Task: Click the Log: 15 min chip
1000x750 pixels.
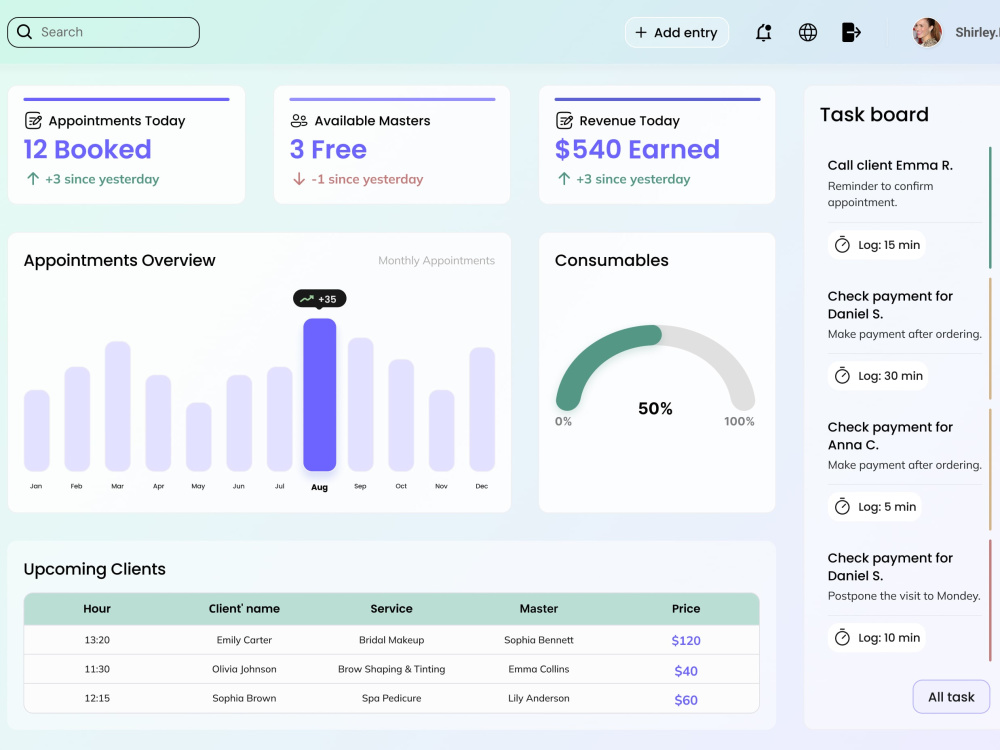Action: click(x=878, y=245)
